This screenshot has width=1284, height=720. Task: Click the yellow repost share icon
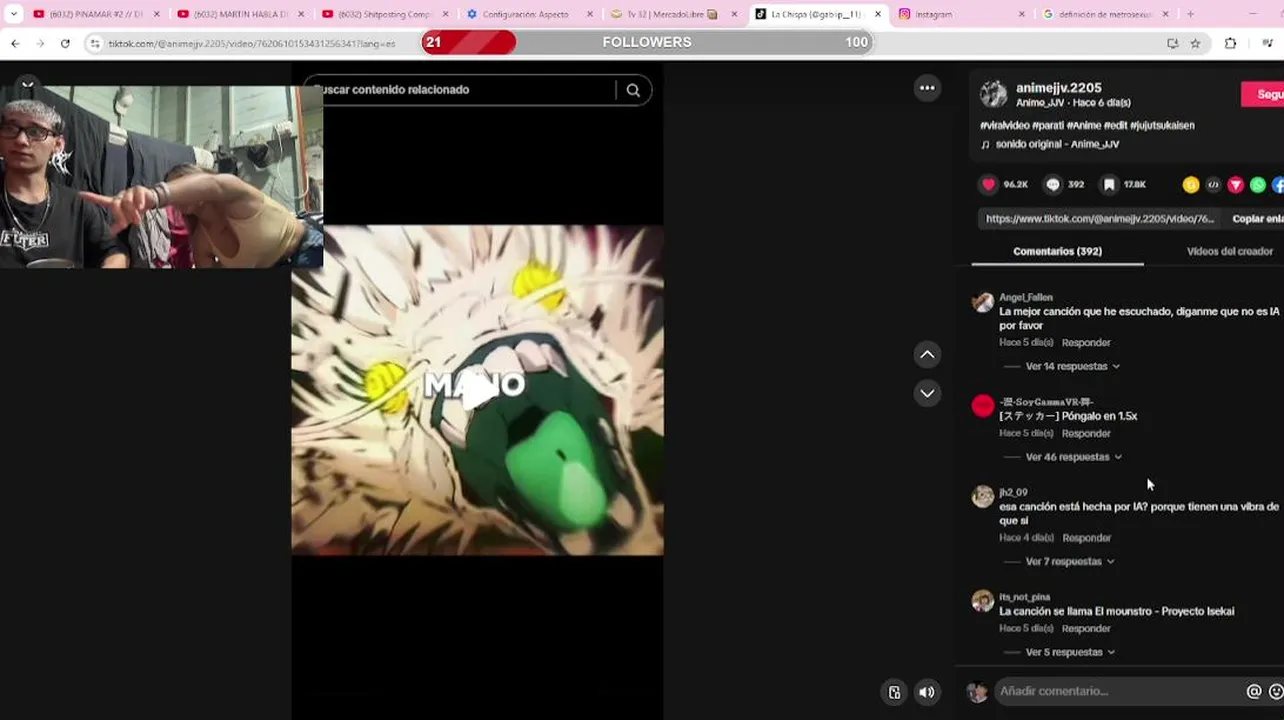click(x=1190, y=185)
